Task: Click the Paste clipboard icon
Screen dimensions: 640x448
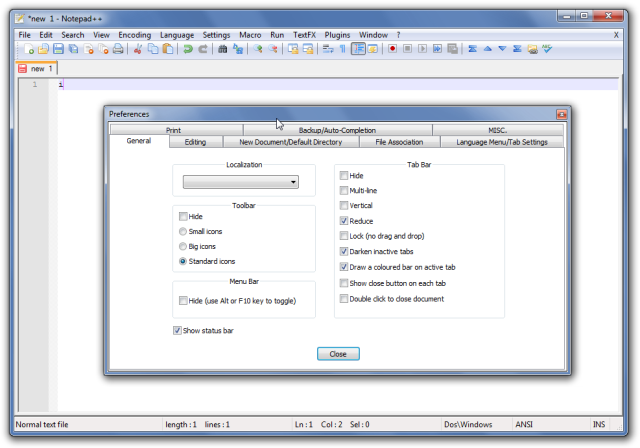Action: pos(168,49)
